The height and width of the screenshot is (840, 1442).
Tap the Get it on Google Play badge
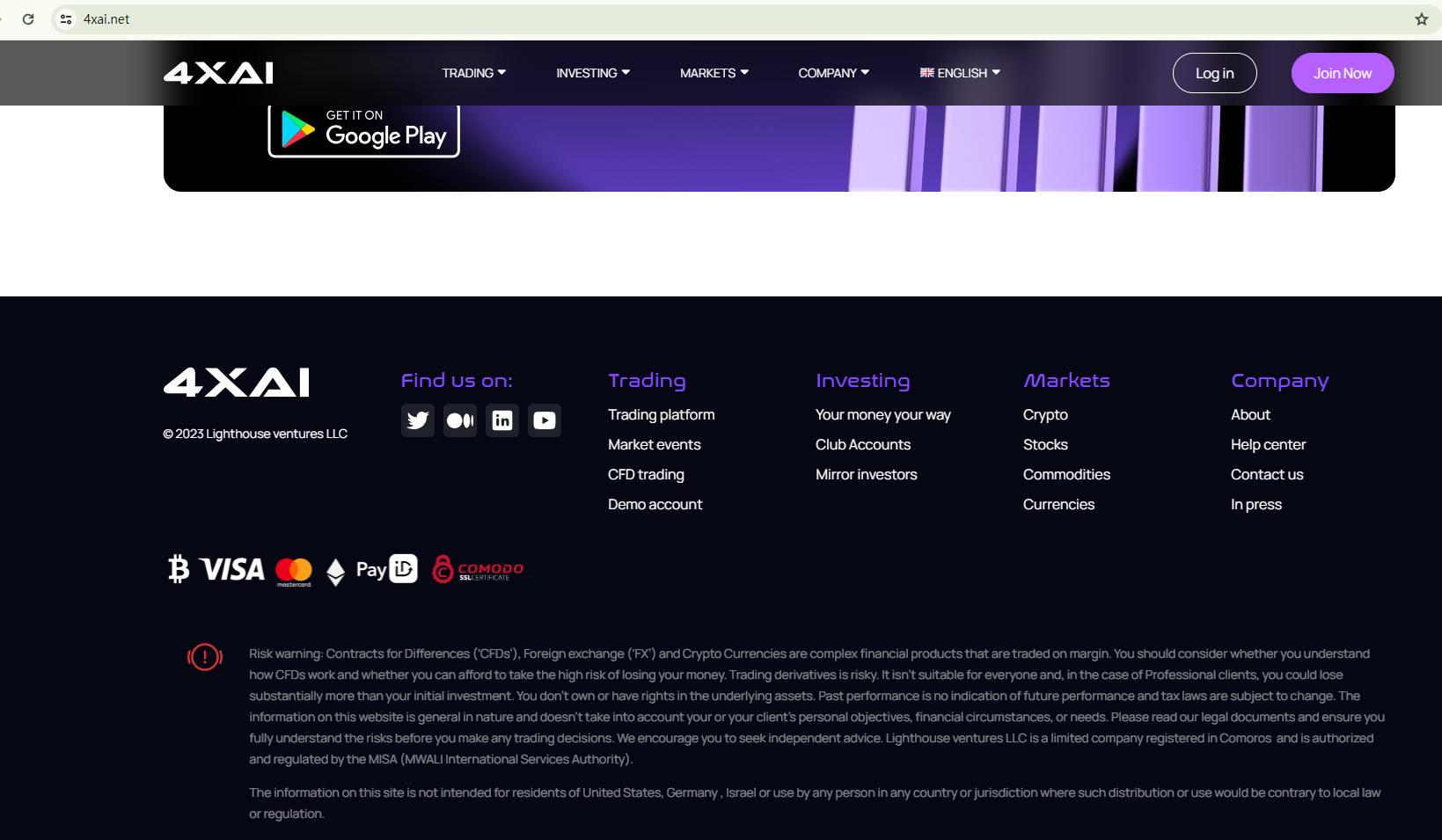coord(363,131)
